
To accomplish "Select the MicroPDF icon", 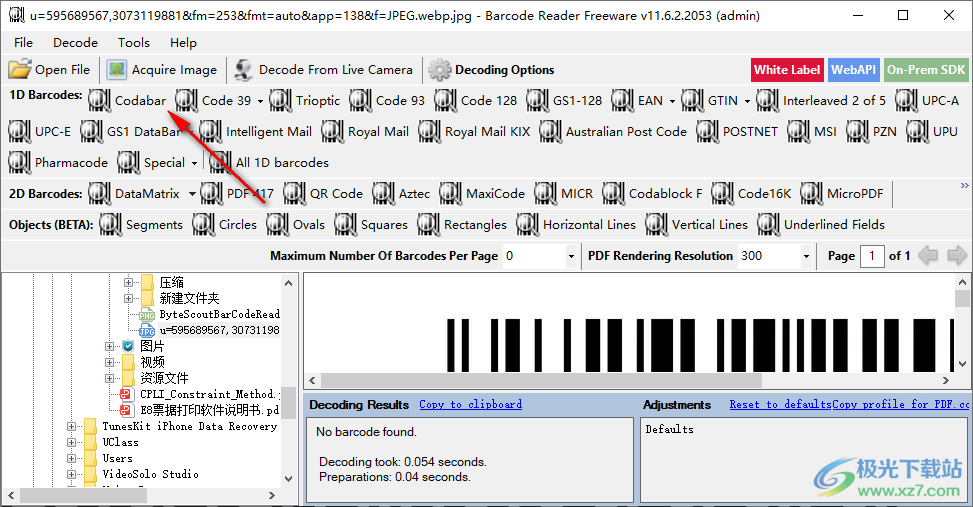I will coord(812,194).
